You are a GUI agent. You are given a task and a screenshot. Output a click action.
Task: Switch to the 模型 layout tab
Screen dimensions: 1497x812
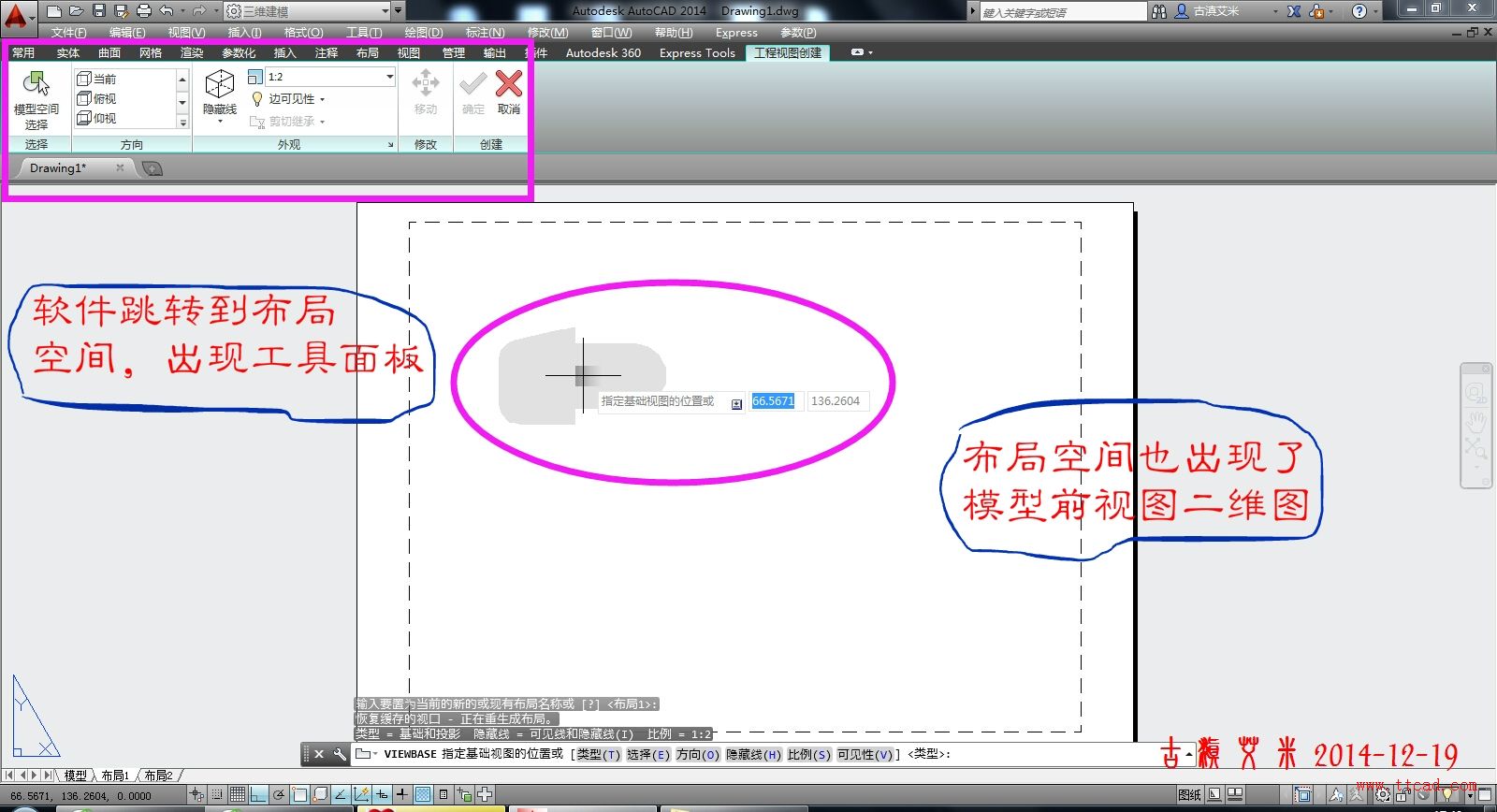pyautogui.click(x=75, y=776)
